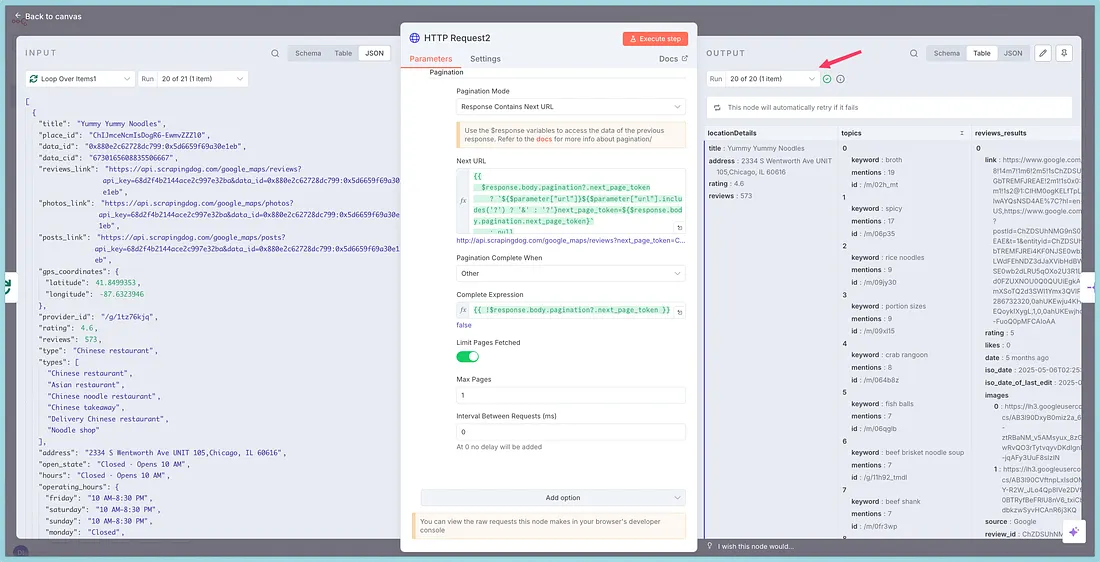Switch input view to JSON
Image resolution: width=1100 pixels, height=562 pixels.
(x=374, y=53)
